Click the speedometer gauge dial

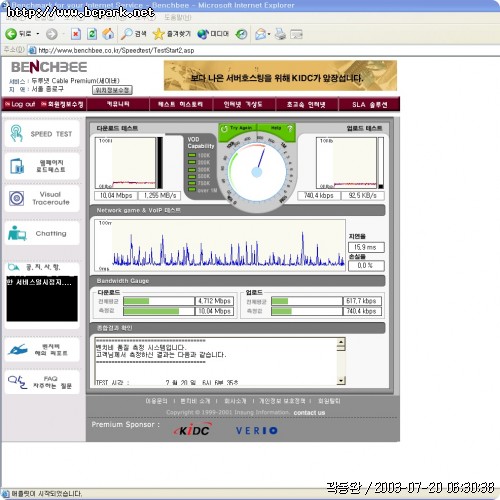point(256,172)
